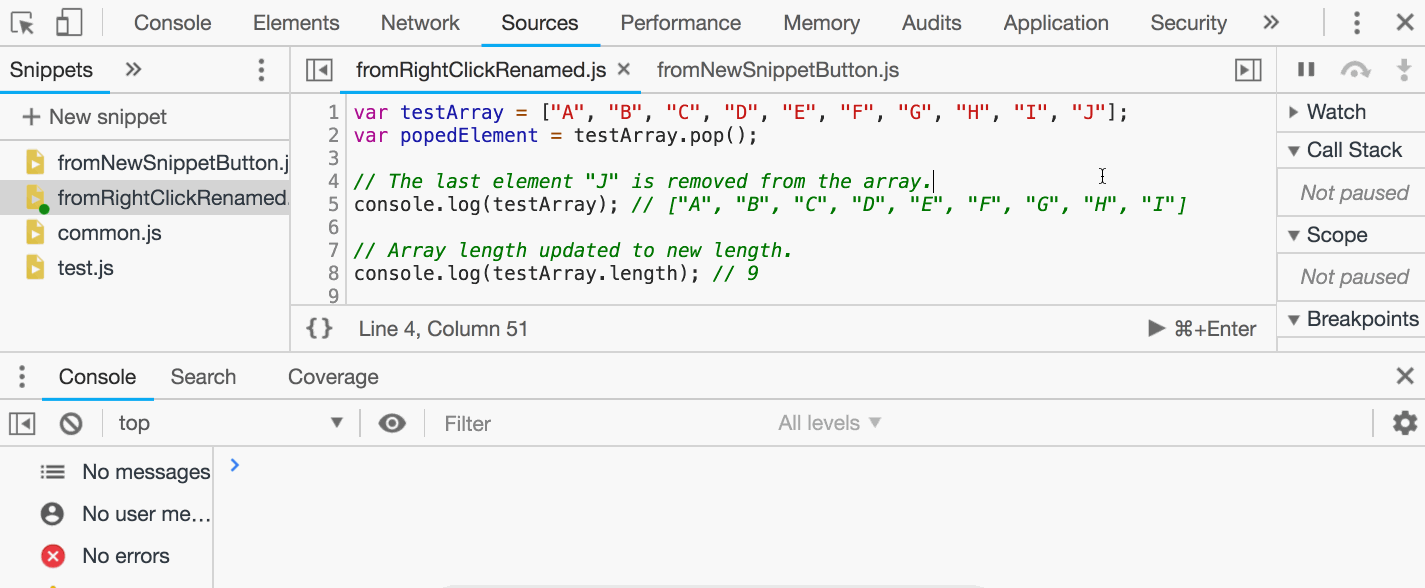Open the All levels dropdown
The image size is (1425, 588).
coord(829,423)
